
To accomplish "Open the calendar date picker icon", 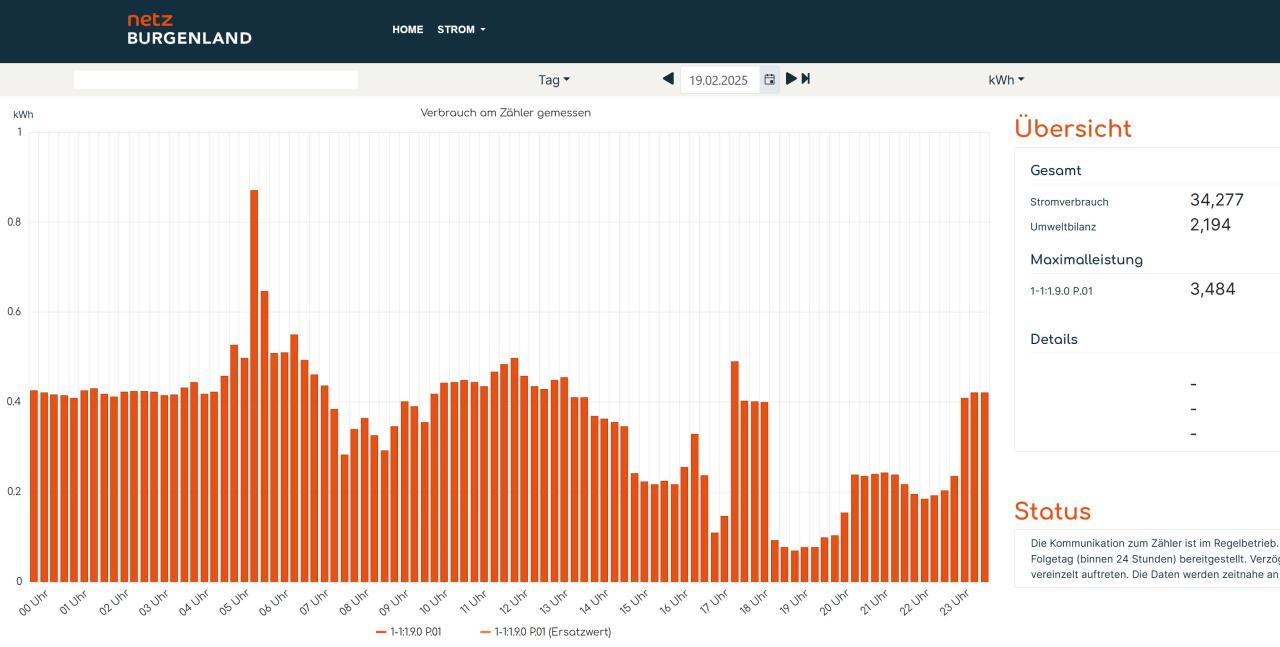I will coord(770,80).
